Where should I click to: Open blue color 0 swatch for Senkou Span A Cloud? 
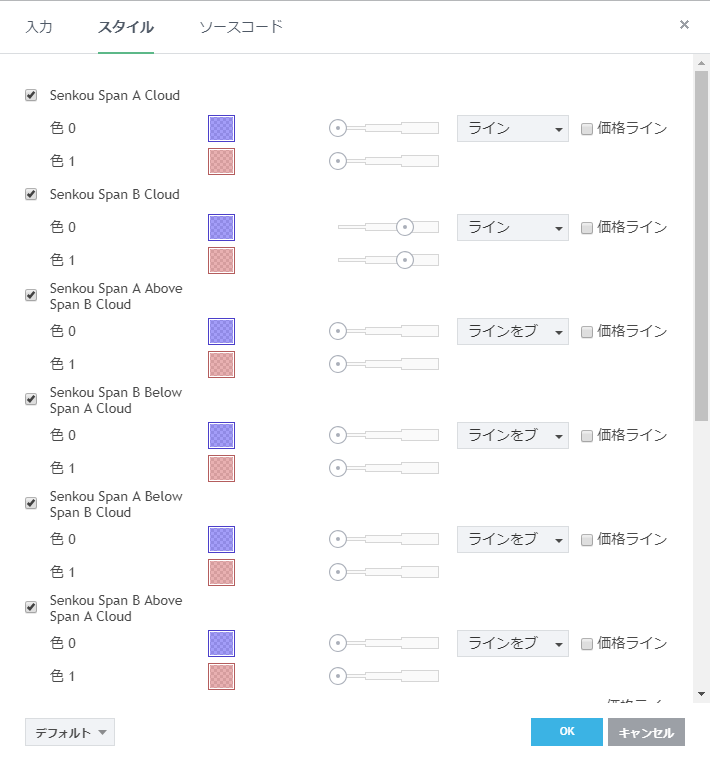(x=221, y=128)
